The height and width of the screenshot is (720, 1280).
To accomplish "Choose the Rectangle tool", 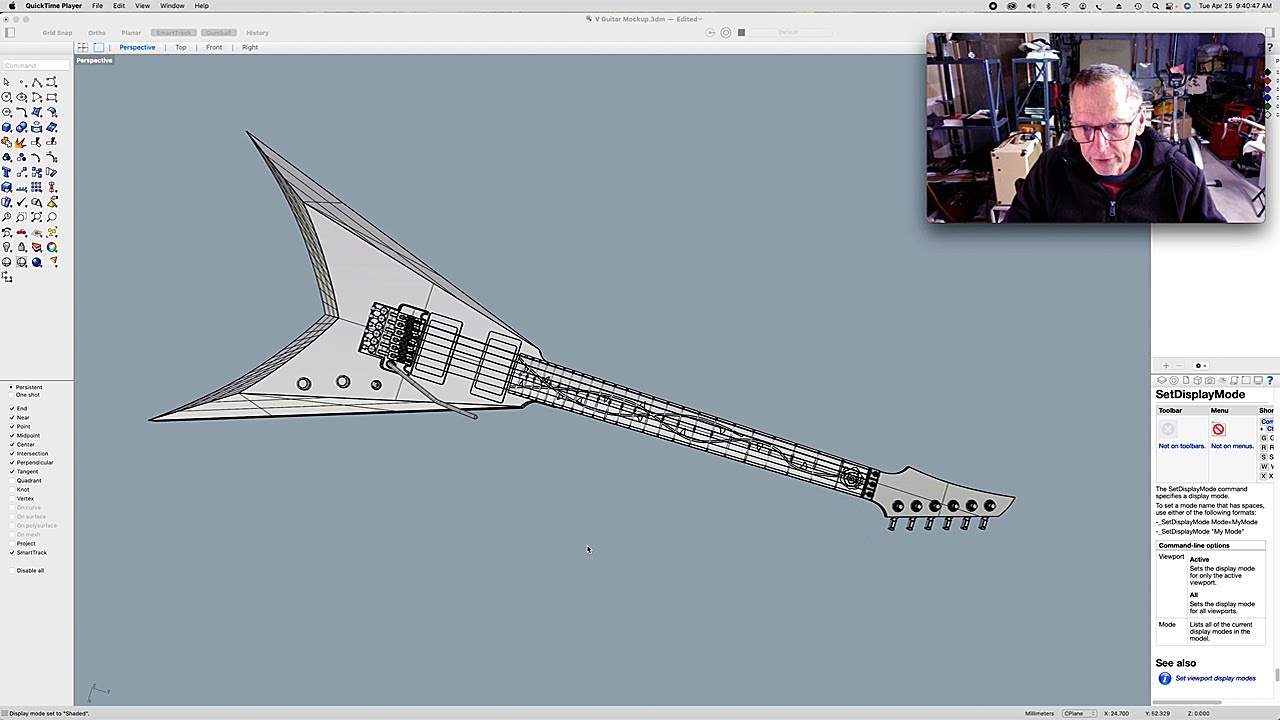I will click(x=51, y=97).
